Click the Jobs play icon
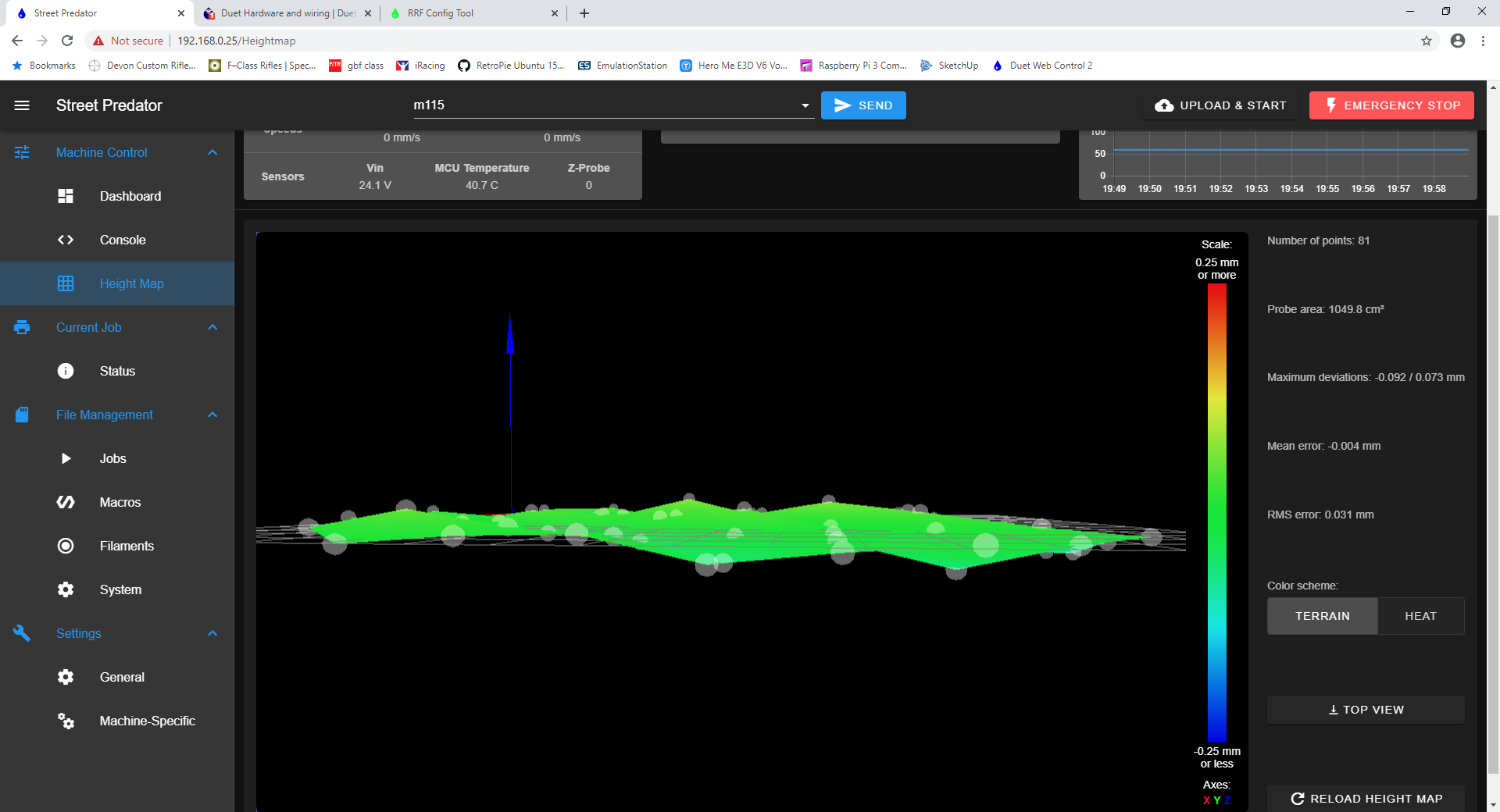The height and width of the screenshot is (812, 1500). (x=66, y=458)
